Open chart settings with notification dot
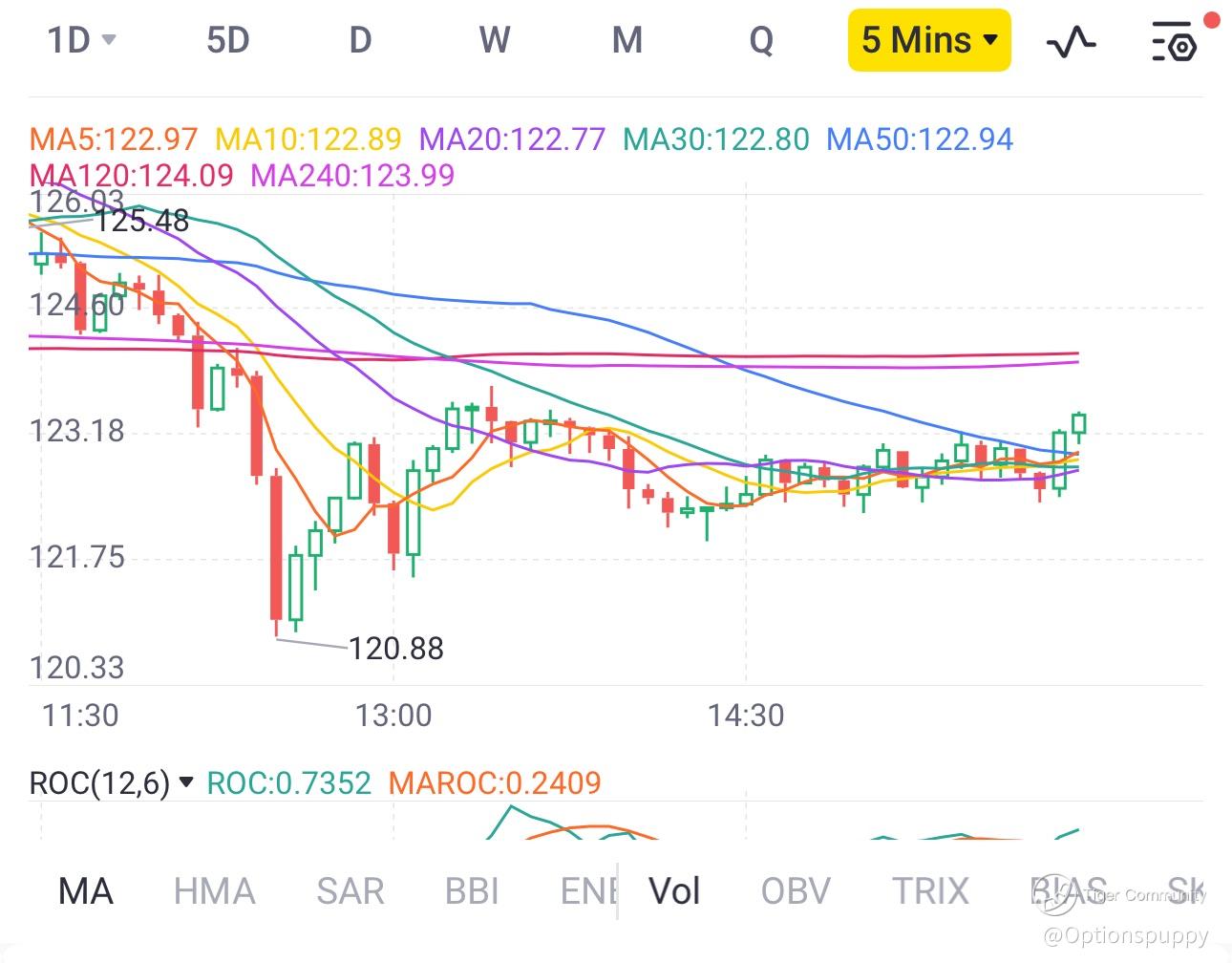Viewport: 1232px width, 963px height. [1175, 41]
